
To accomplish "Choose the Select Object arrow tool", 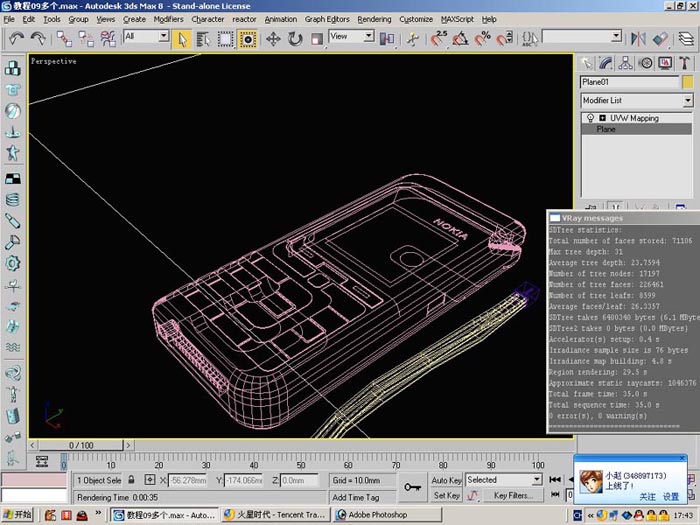I will [182, 39].
